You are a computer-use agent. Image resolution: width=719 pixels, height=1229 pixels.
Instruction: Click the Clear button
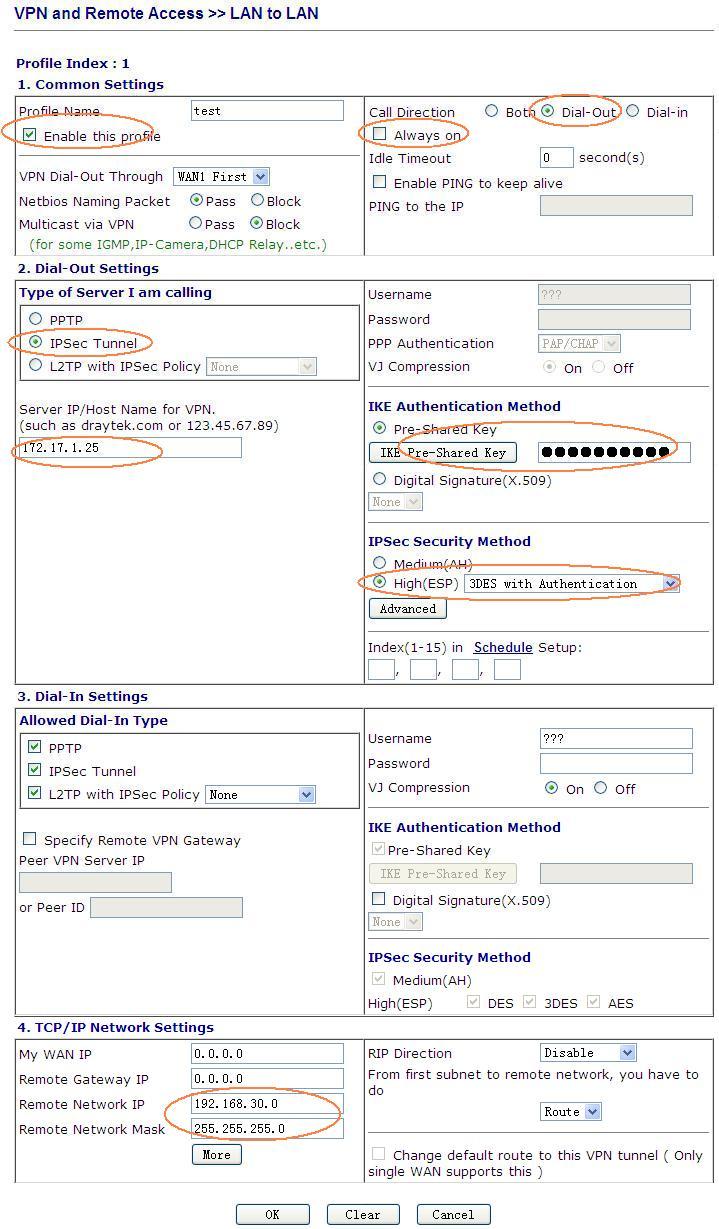(x=363, y=1214)
